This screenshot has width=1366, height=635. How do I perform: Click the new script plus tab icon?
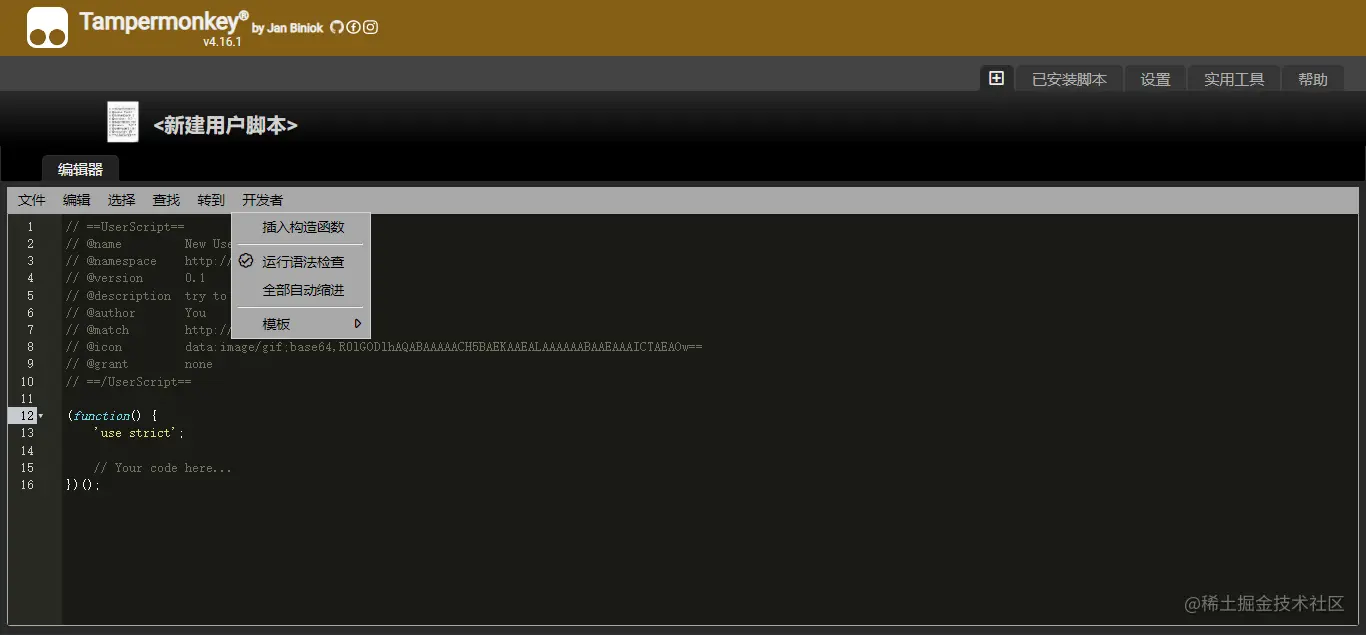pos(996,78)
